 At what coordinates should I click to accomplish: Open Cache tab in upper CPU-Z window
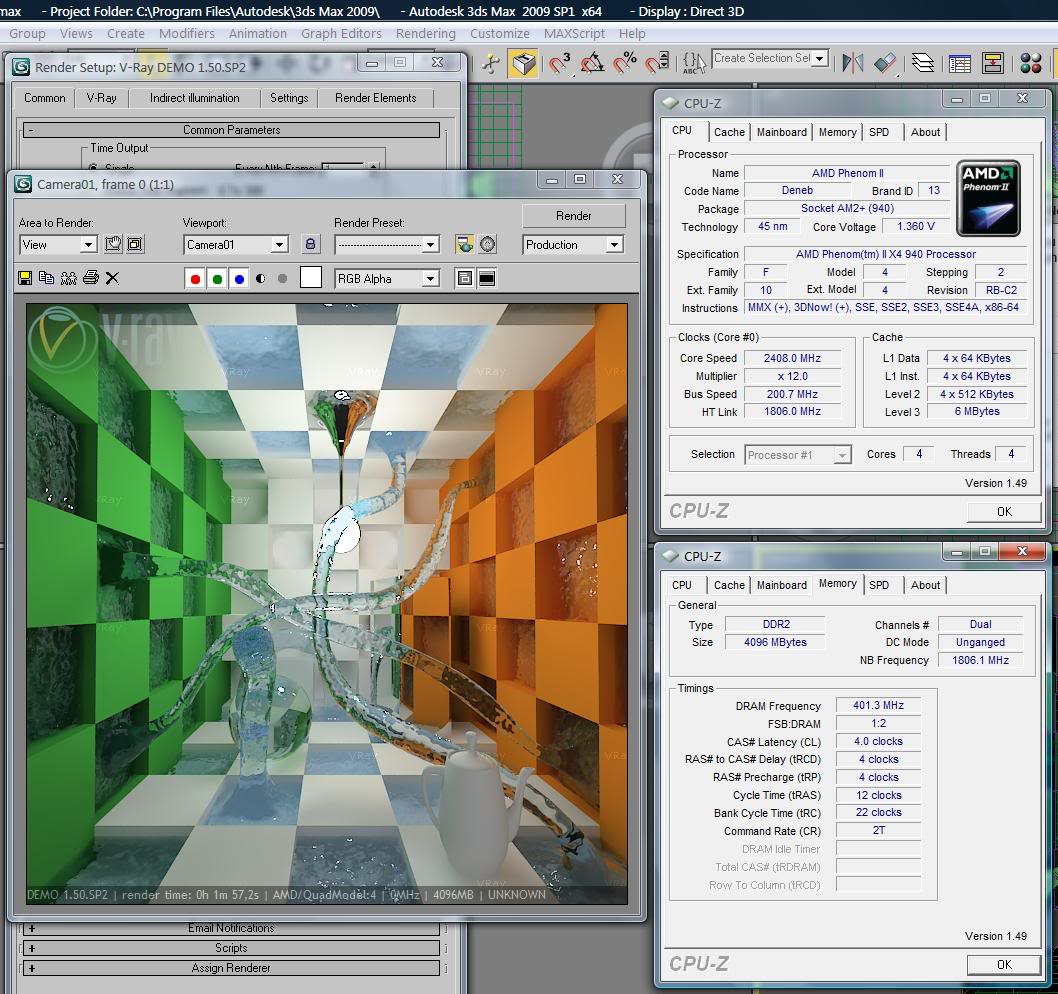[729, 132]
